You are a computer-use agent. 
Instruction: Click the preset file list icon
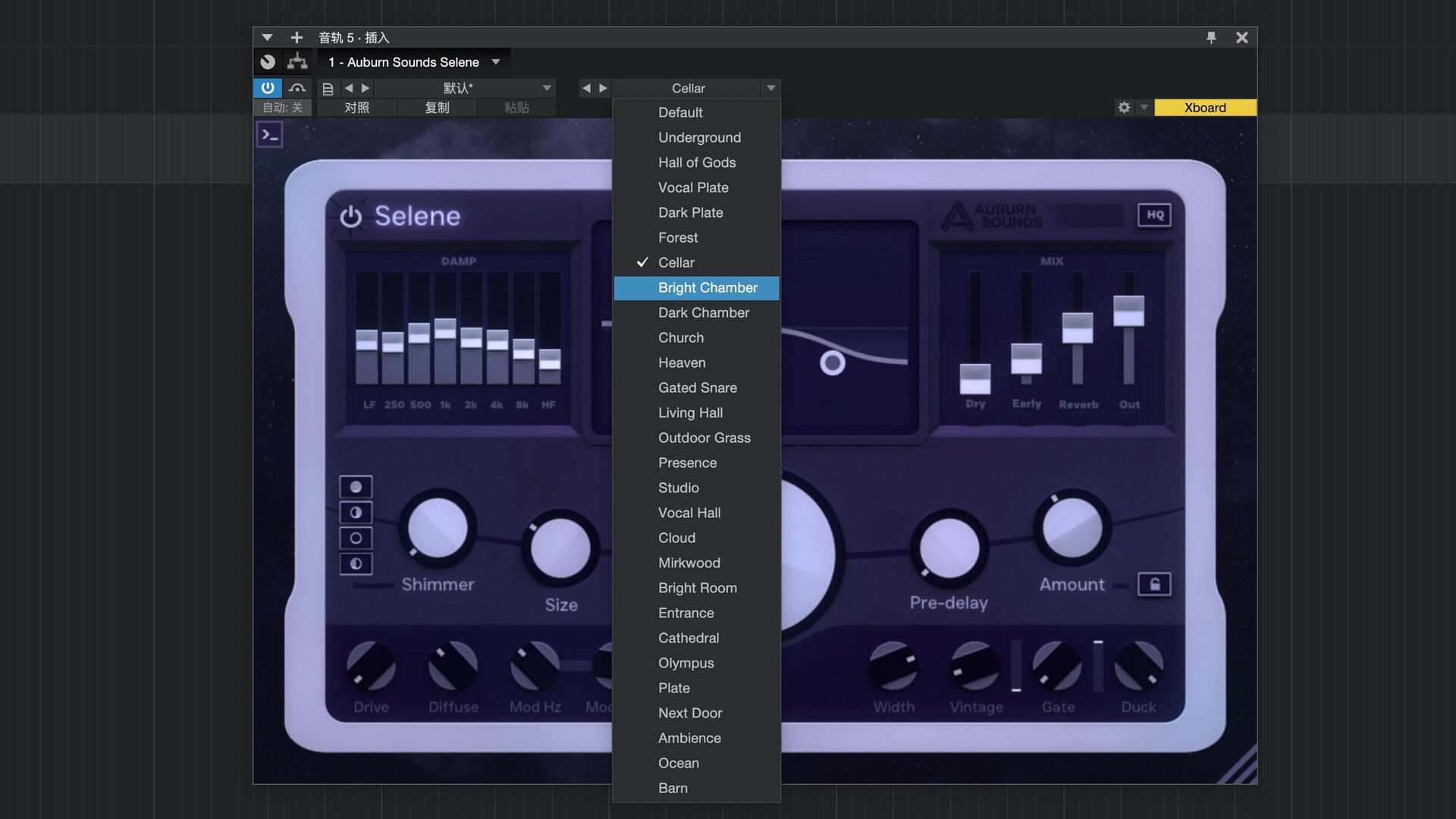tap(328, 89)
